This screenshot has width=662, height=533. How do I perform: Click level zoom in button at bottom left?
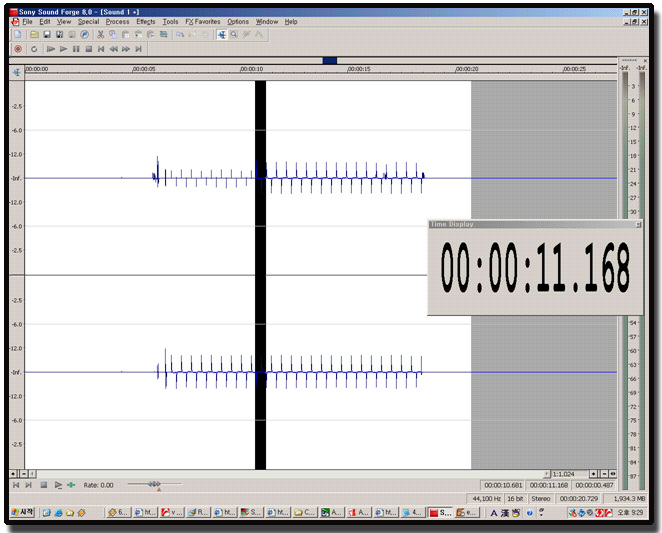(x=13, y=474)
